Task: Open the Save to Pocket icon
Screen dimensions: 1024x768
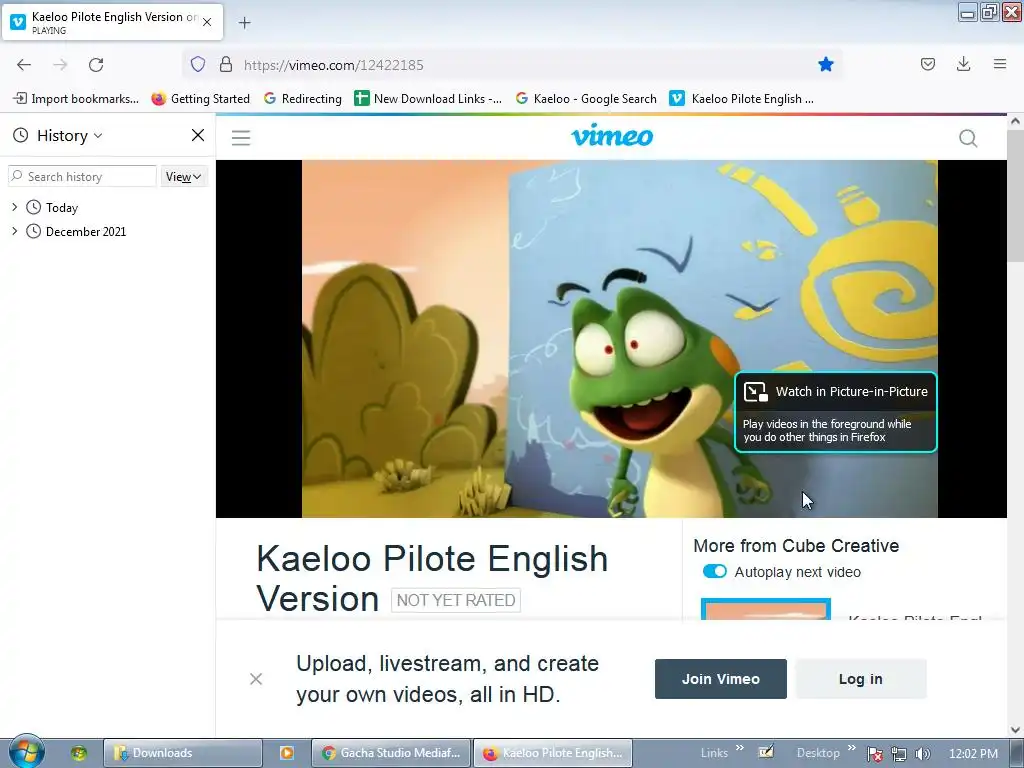Action: pyautogui.click(x=927, y=64)
